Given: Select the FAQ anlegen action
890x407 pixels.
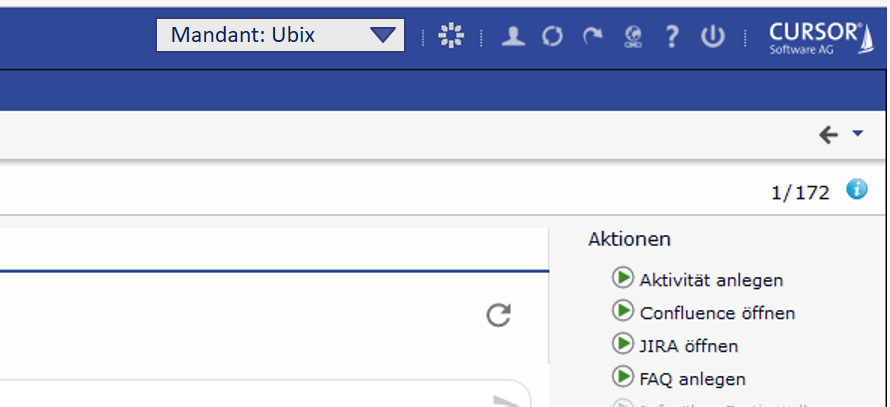Looking at the screenshot, I should point(692,379).
